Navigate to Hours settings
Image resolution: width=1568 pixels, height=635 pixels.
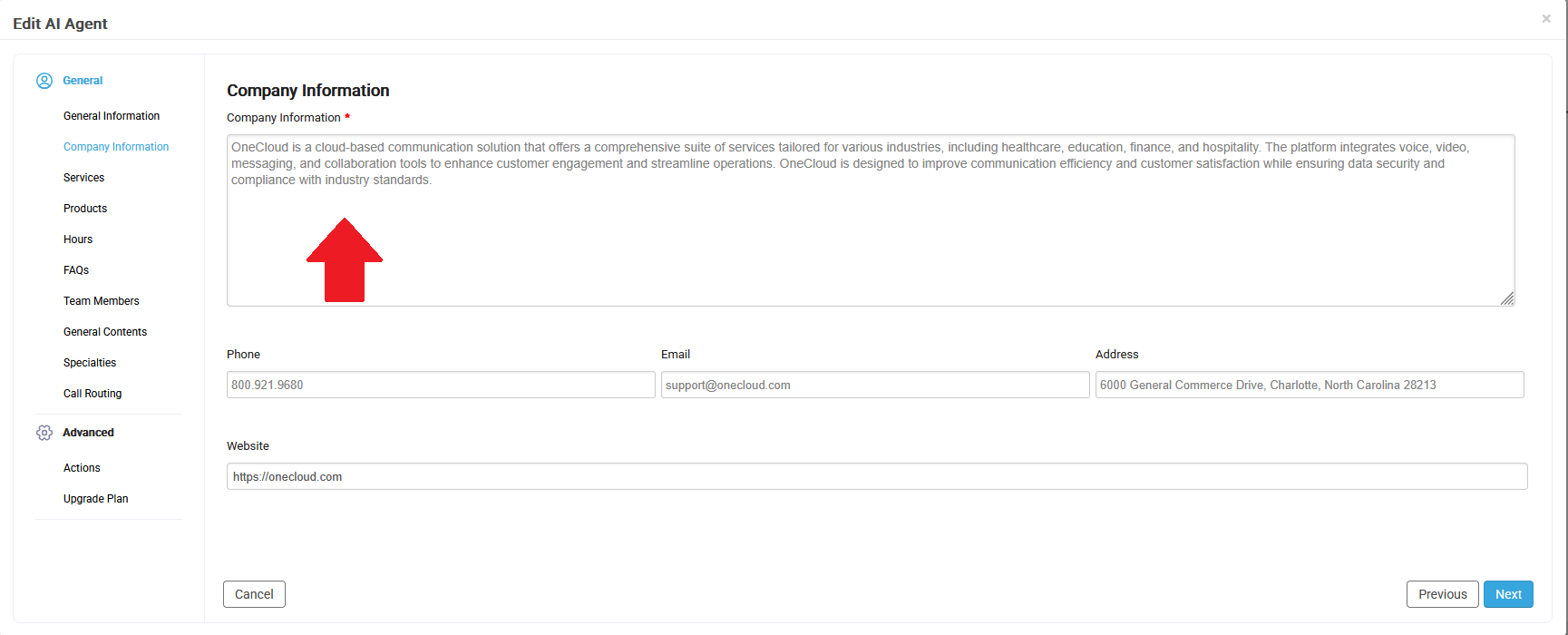[78, 239]
